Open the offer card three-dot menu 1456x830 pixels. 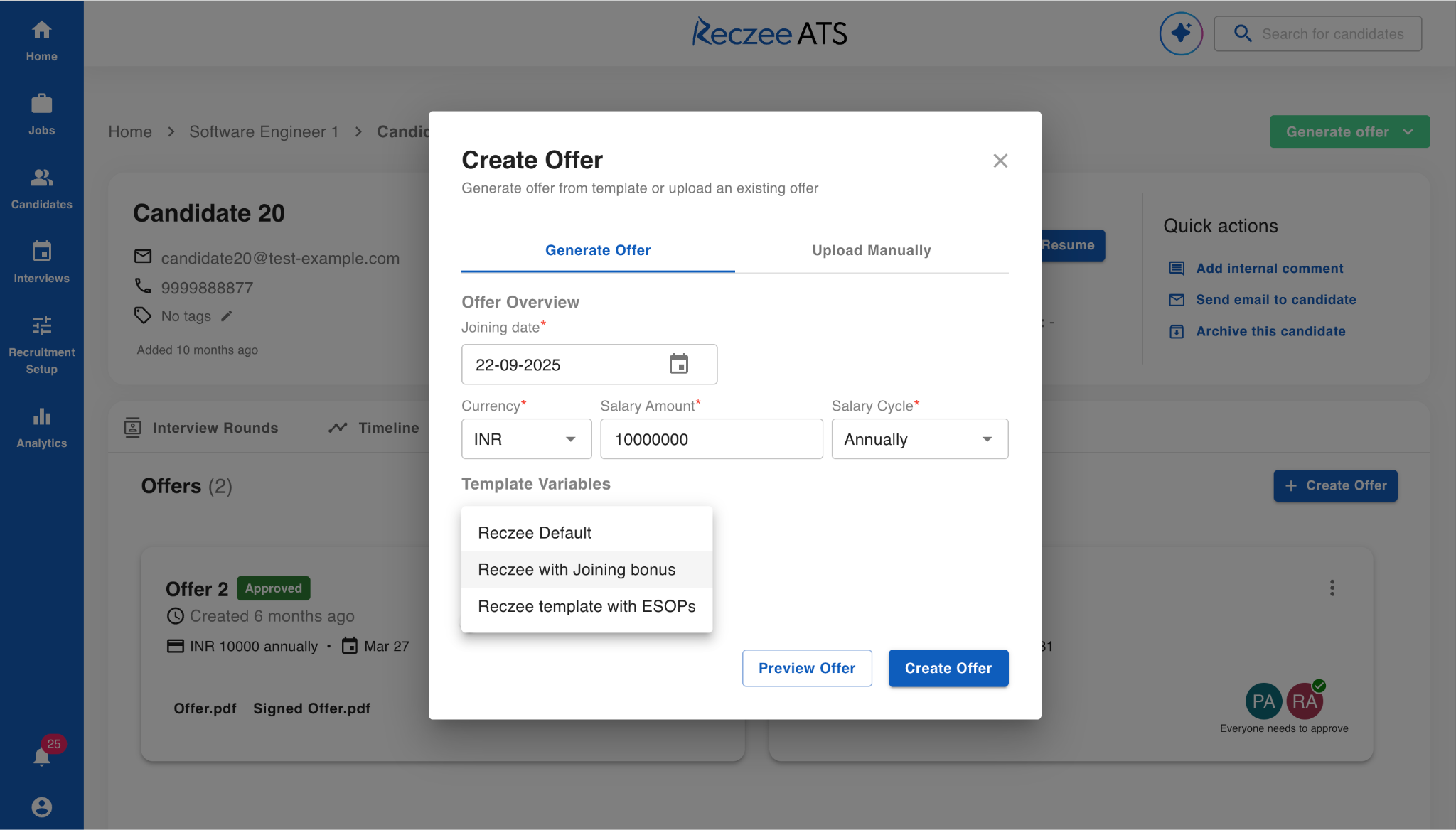click(x=1332, y=588)
